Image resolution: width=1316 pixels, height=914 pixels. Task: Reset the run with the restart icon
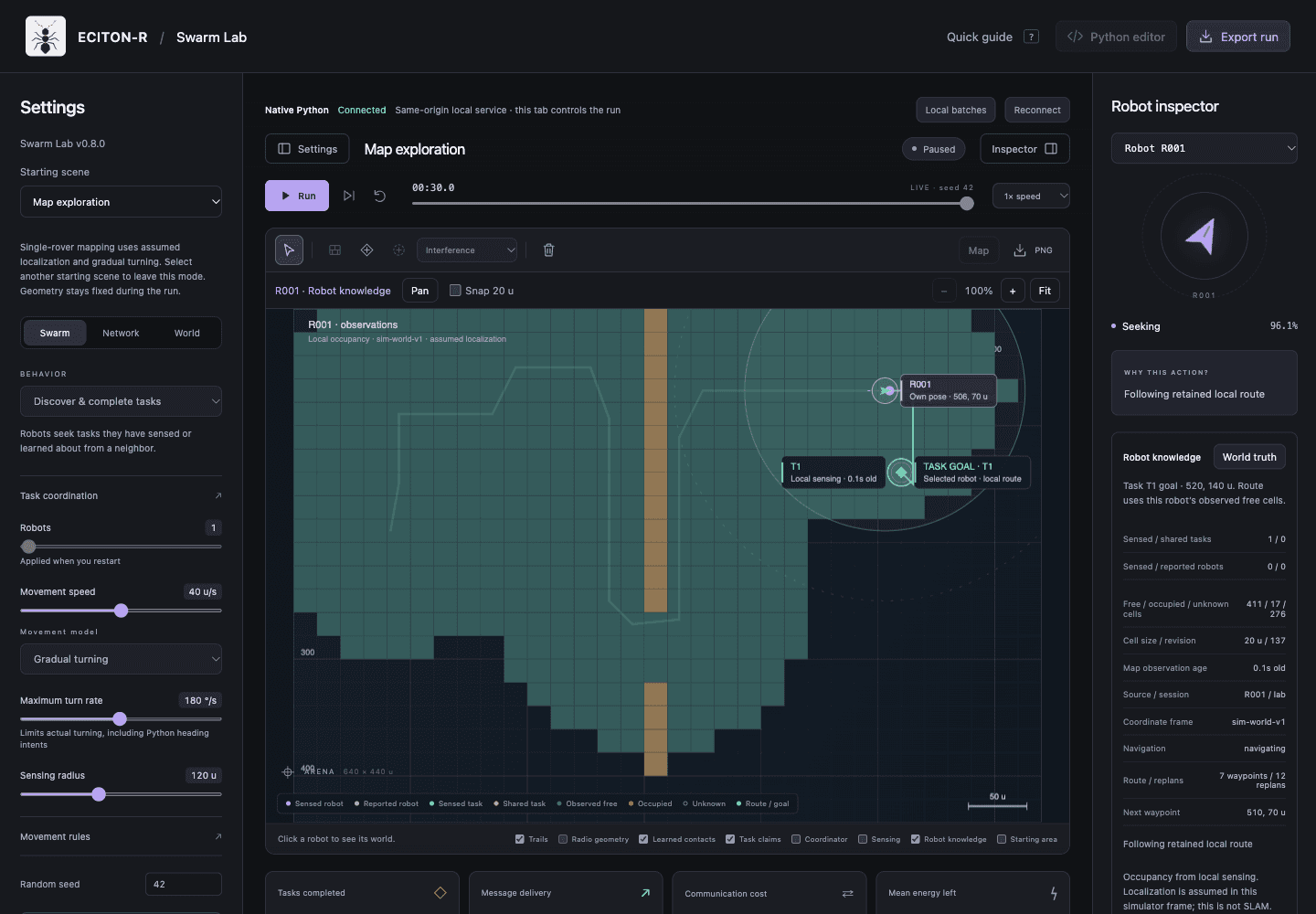pyautogui.click(x=380, y=196)
